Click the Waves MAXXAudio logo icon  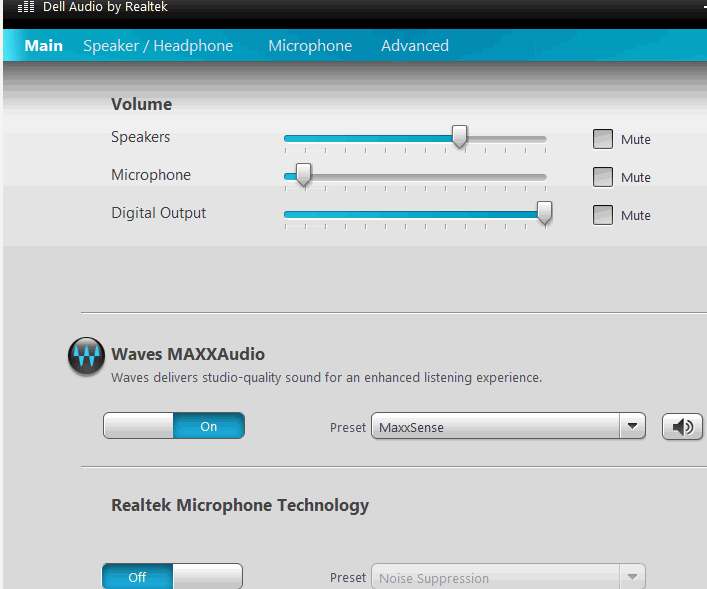coord(87,356)
